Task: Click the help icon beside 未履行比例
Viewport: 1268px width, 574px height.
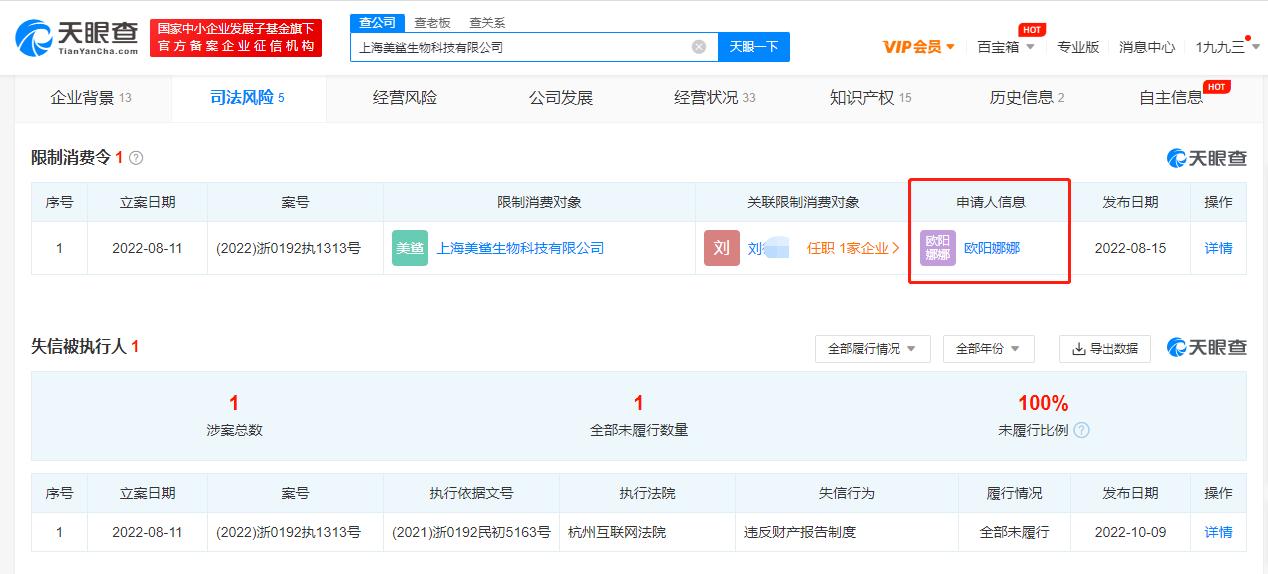Action: point(1081,430)
